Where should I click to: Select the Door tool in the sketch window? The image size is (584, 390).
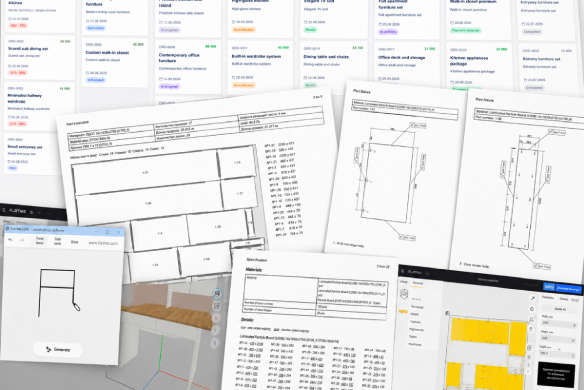74,242
